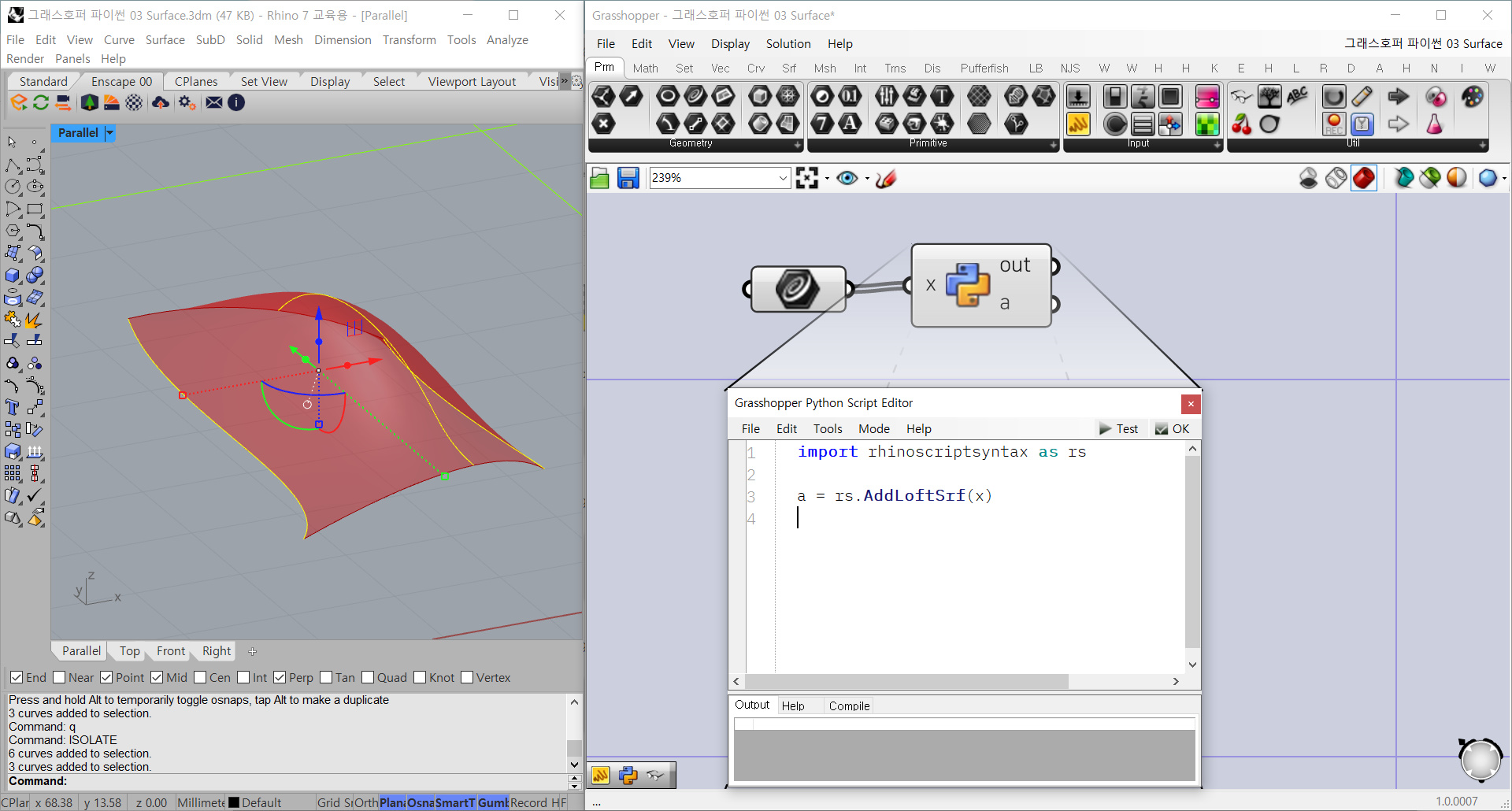Open the script editor Mode menu

(x=873, y=429)
